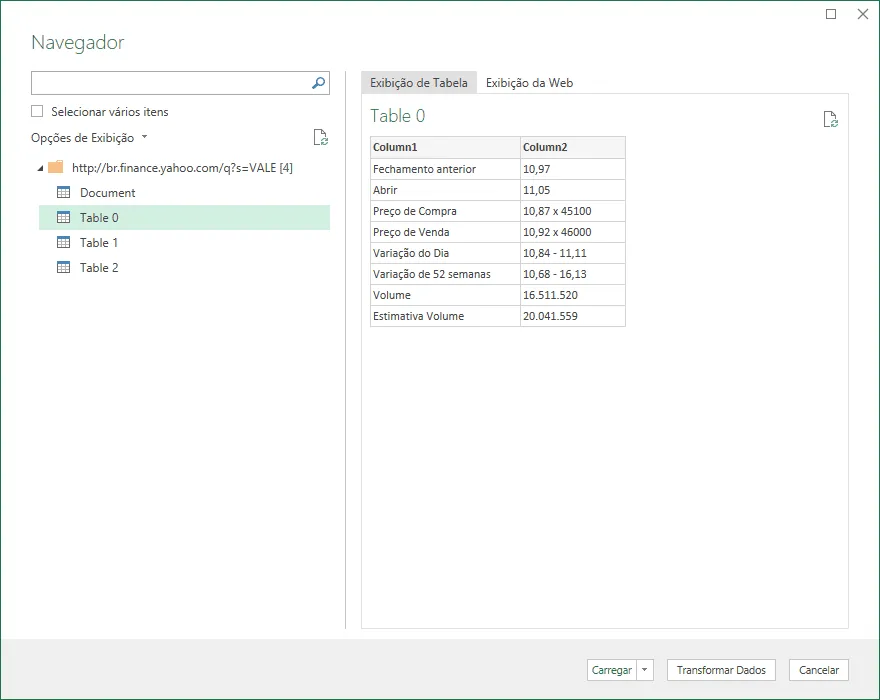
Task: Click the Cancelar button
Action: tap(819, 670)
